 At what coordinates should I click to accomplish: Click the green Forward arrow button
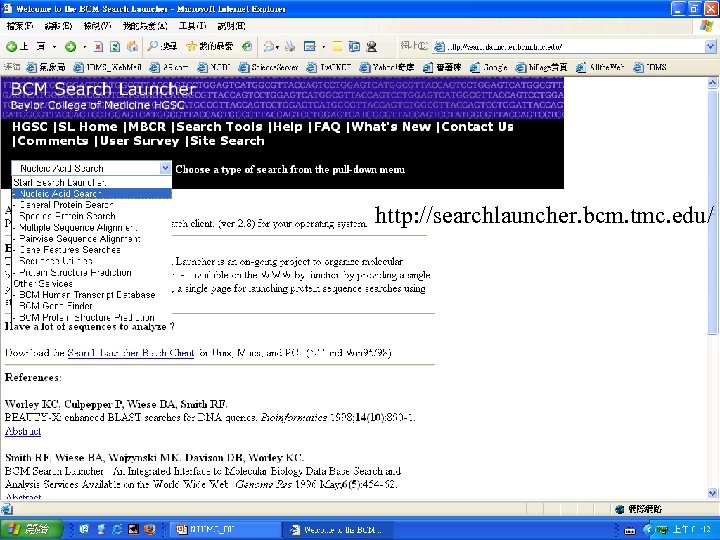click(70, 46)
